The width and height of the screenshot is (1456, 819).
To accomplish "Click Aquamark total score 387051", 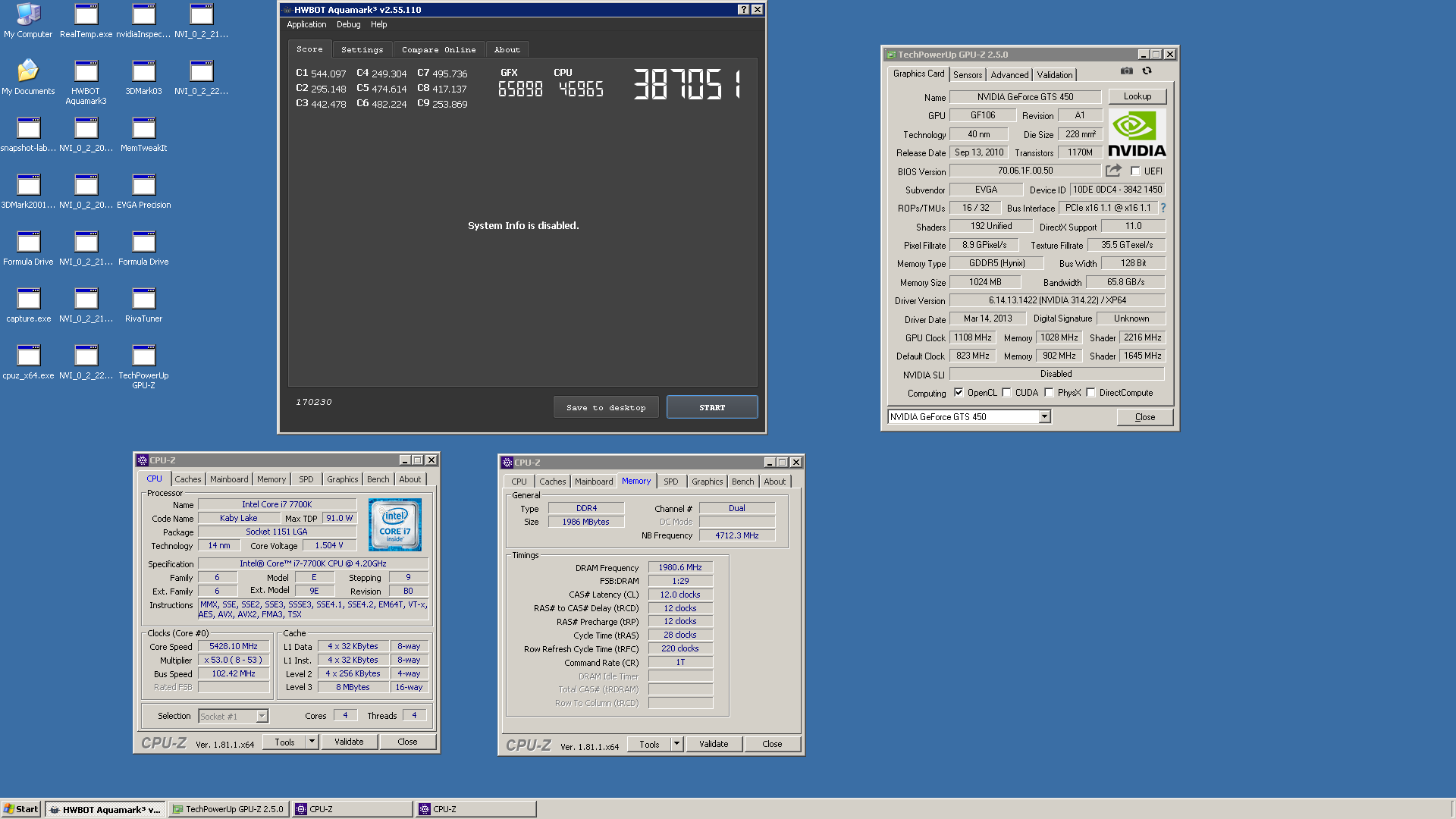I will 687,84.
